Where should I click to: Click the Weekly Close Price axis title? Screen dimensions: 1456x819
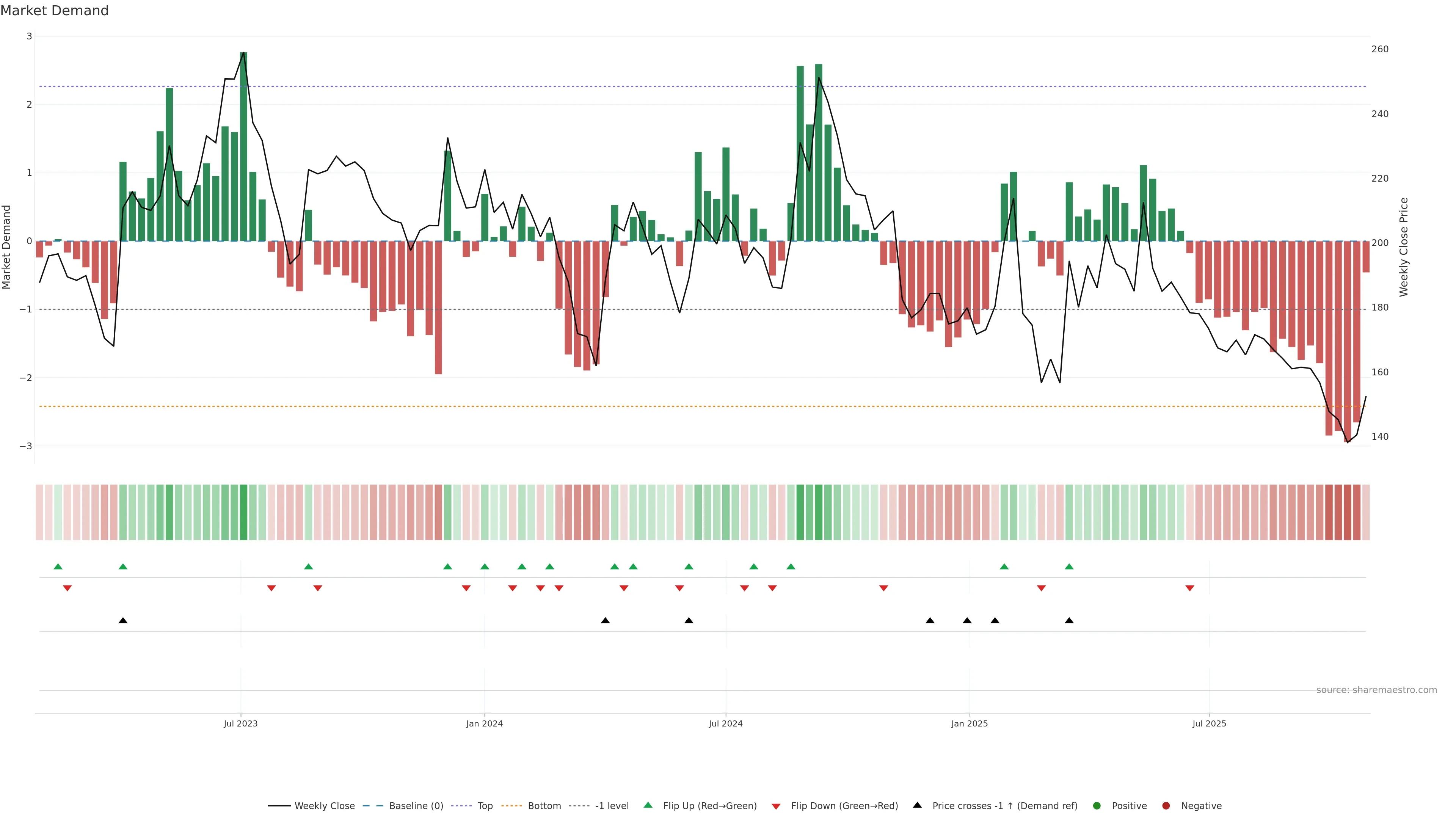[1403, 247]
